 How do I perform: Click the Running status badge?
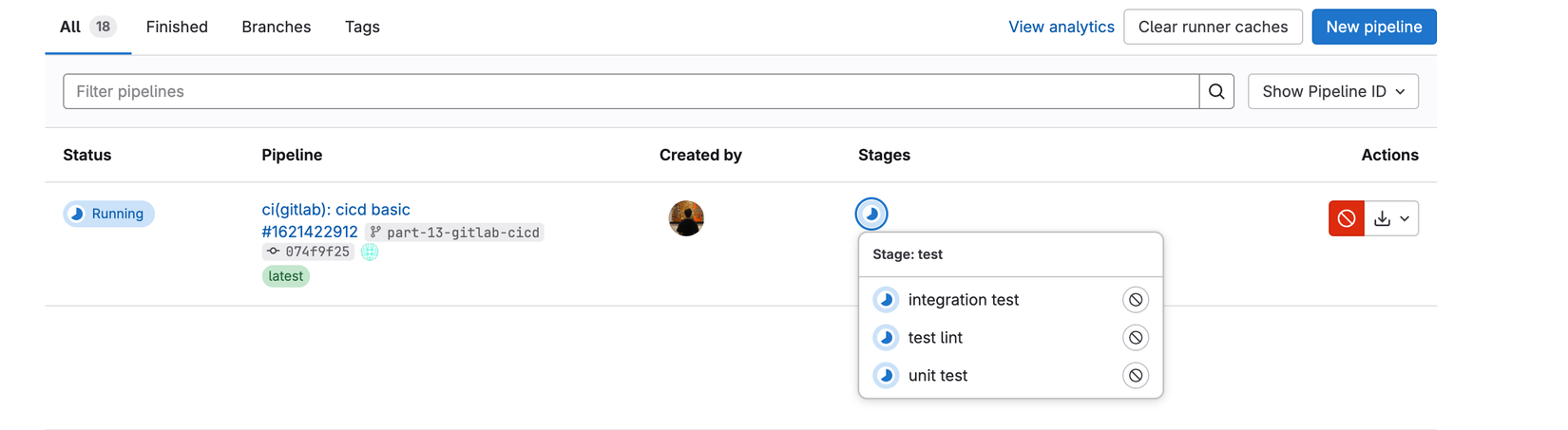[108, 214]
